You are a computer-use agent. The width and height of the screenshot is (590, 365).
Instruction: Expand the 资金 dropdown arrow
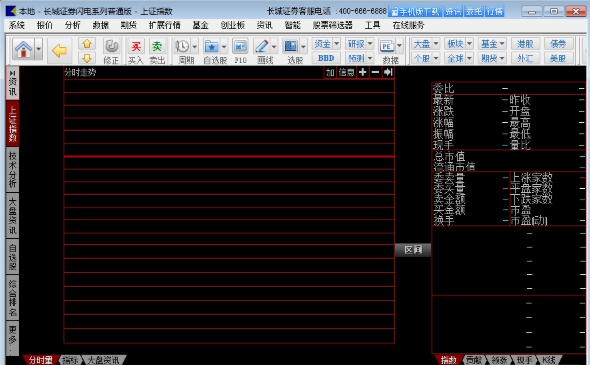coord(336,44)
